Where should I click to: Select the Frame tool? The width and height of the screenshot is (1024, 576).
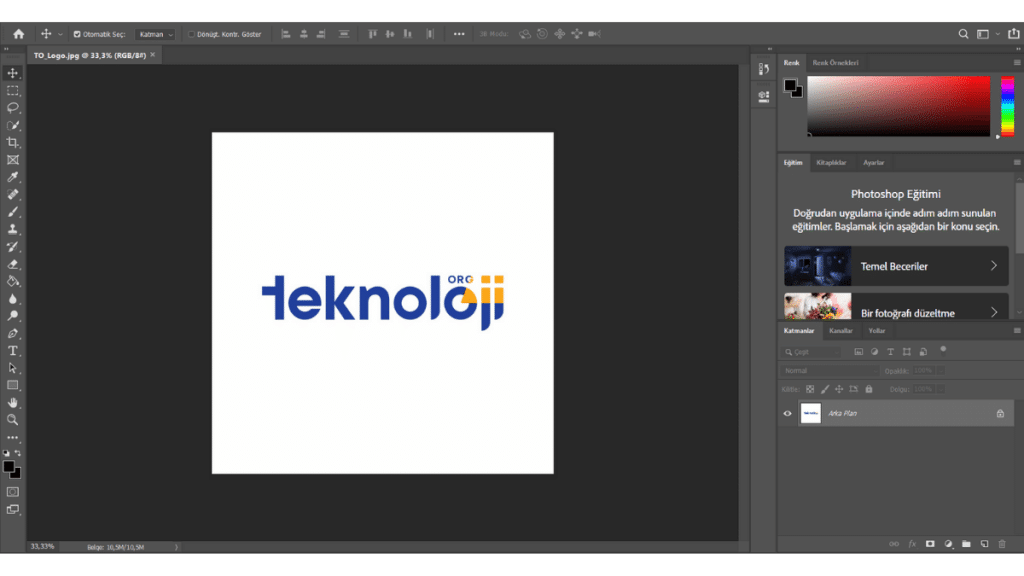point(12,159)
